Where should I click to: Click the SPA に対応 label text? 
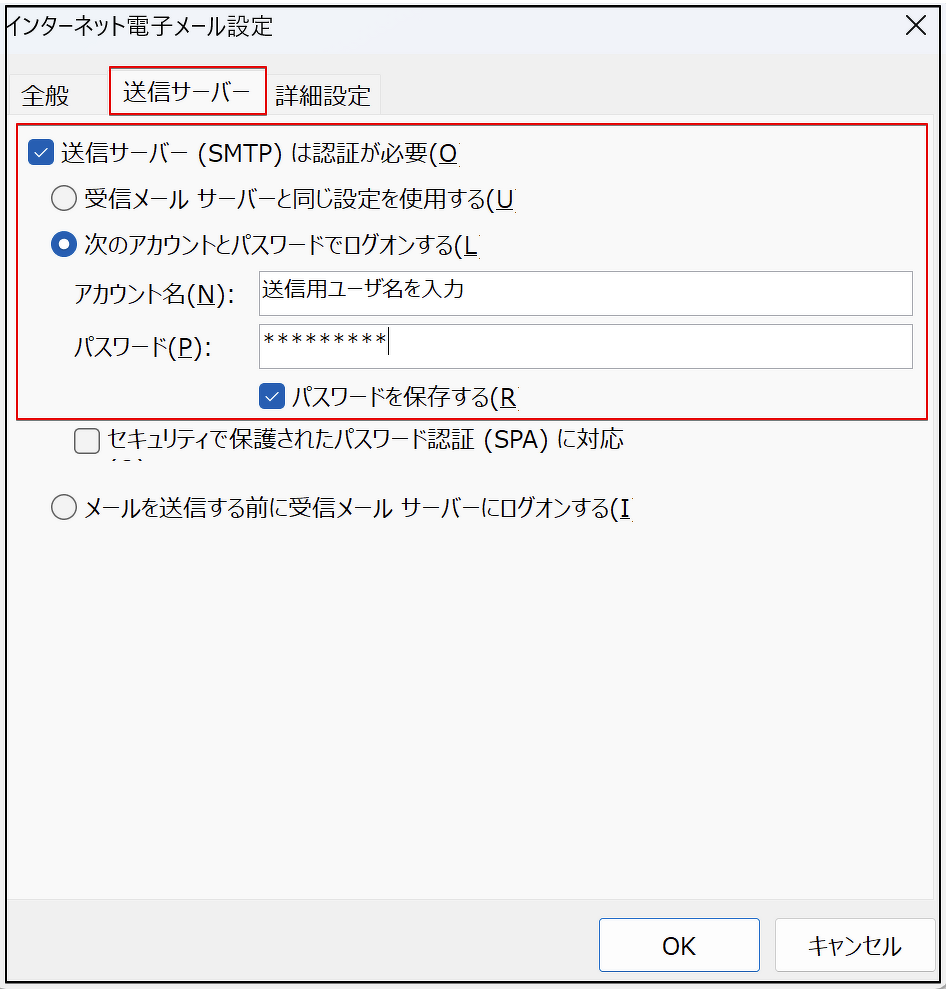click(365, 440)
